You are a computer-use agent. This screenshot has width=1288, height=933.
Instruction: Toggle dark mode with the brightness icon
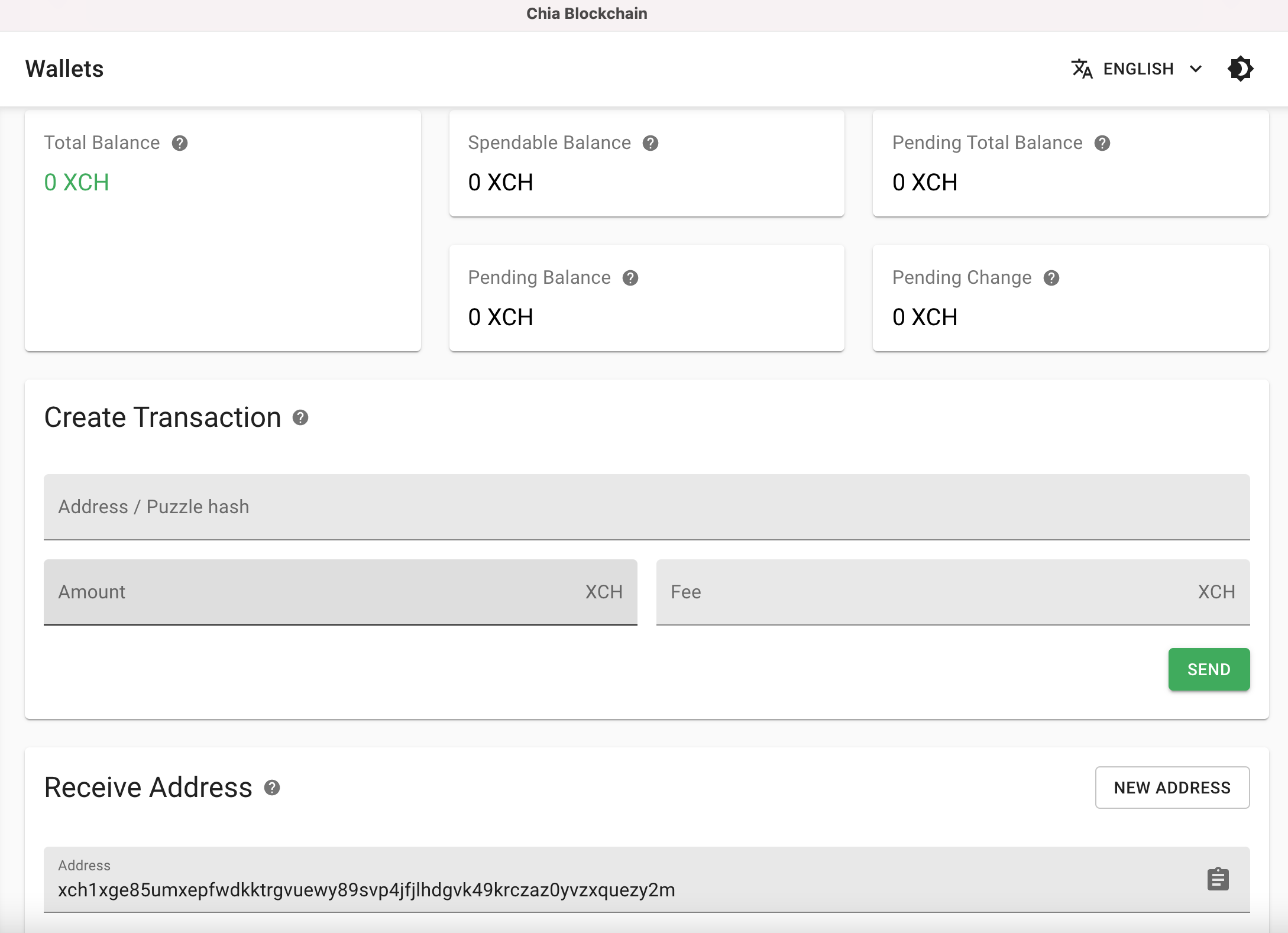coord(1241,69)
